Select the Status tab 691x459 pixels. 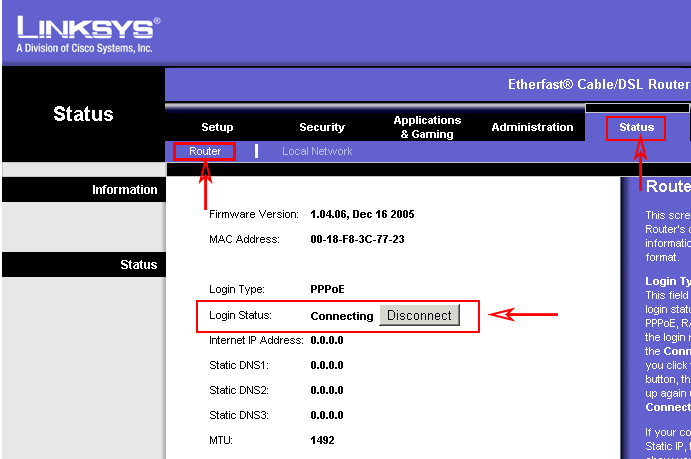pyautogui.click(x=636, y=127)
